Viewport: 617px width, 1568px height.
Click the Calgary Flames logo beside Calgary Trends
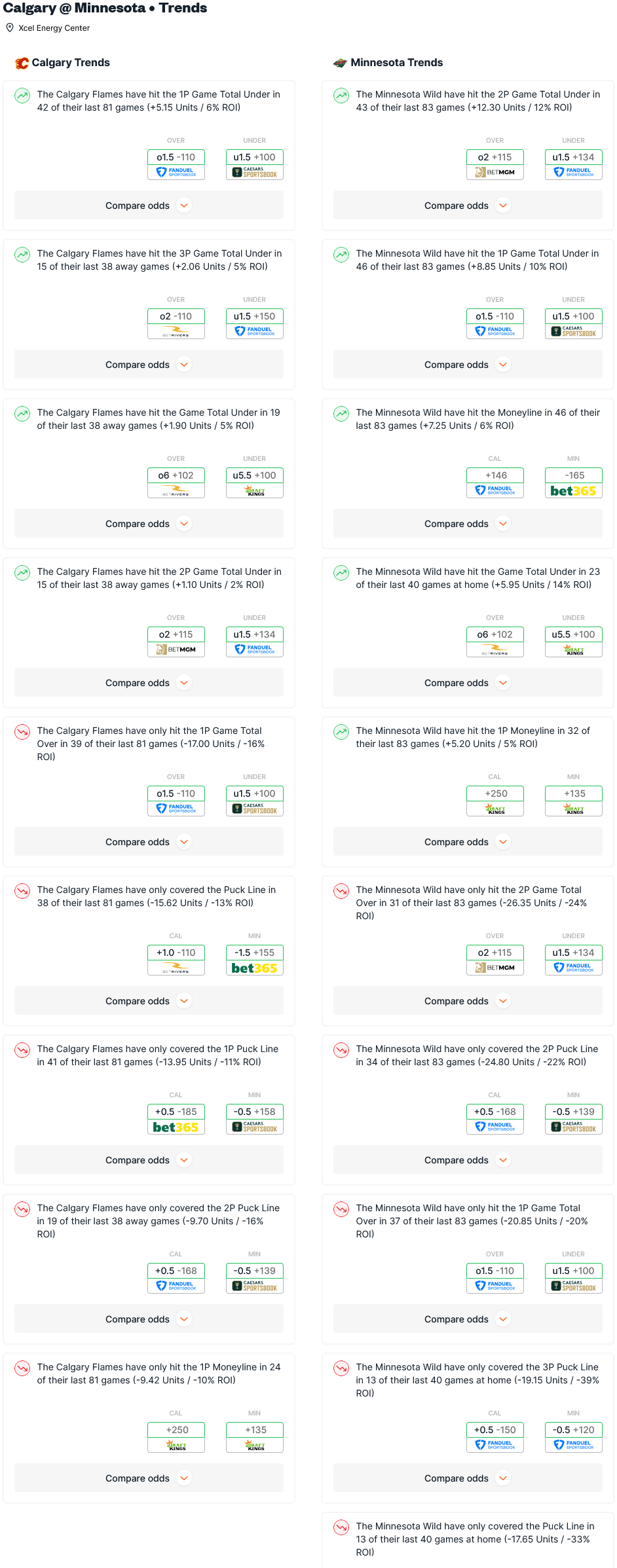click(x=22, y=63)
